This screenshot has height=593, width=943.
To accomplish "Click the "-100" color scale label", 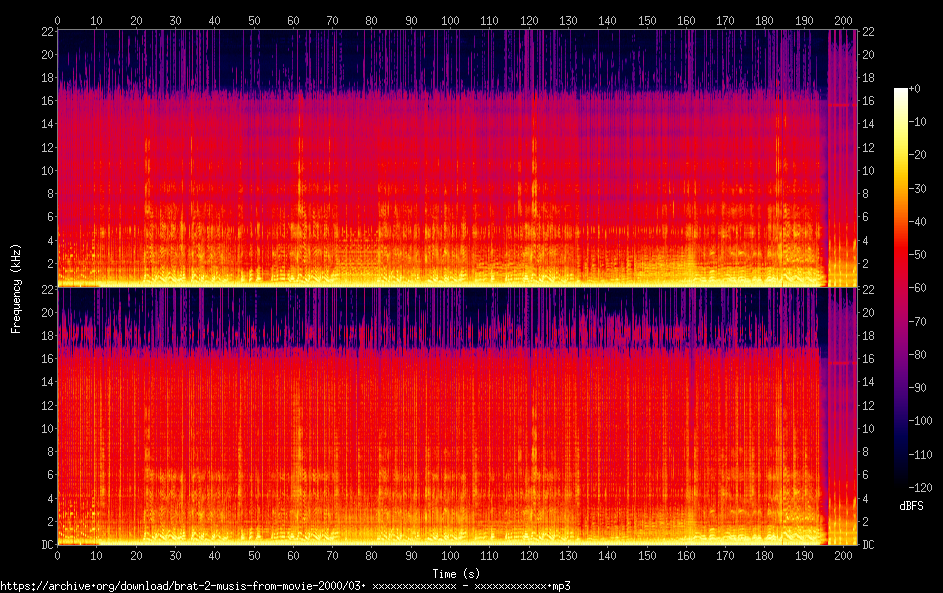I will (x=921, y=420).
